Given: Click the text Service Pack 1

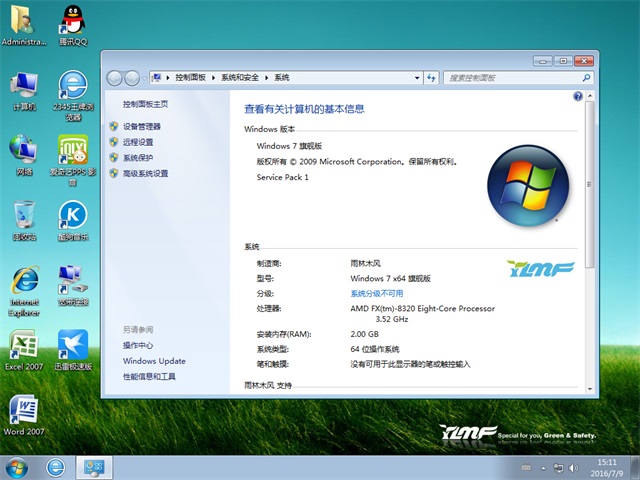Looking at the screenshot, I should [282, 177].
